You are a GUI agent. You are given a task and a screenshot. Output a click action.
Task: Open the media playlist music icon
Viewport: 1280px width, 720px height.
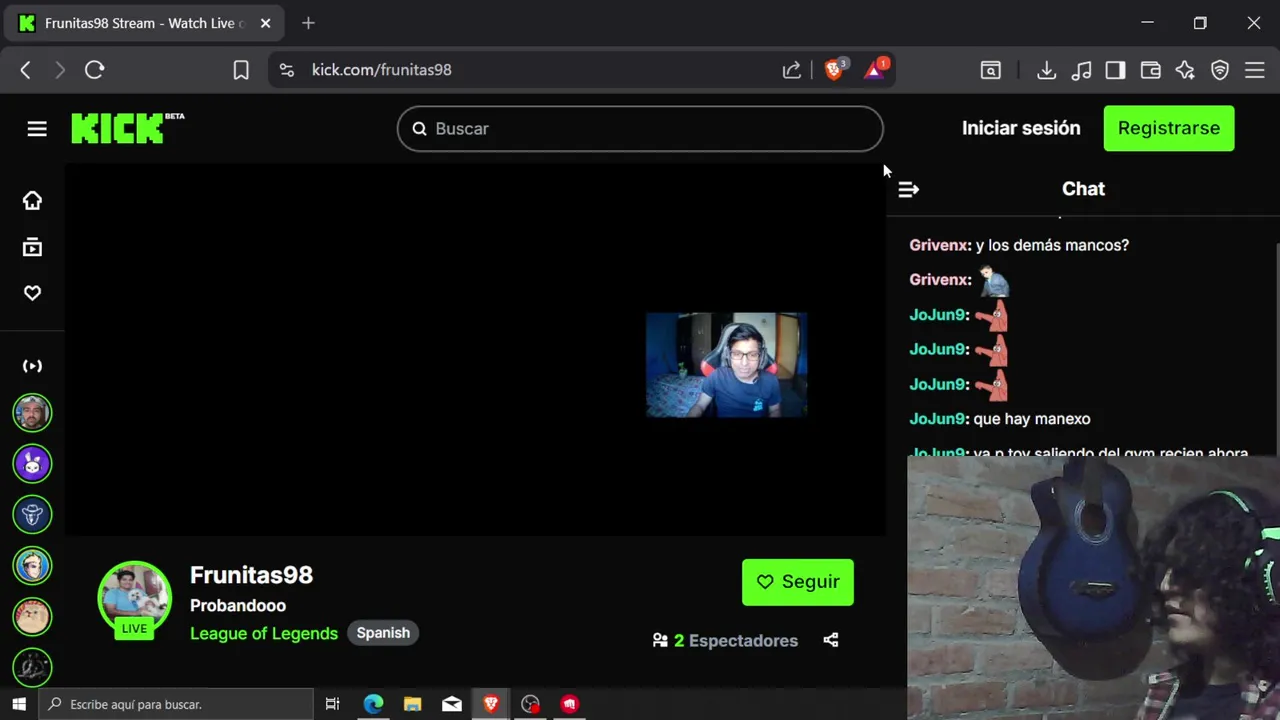[1081, 70]
